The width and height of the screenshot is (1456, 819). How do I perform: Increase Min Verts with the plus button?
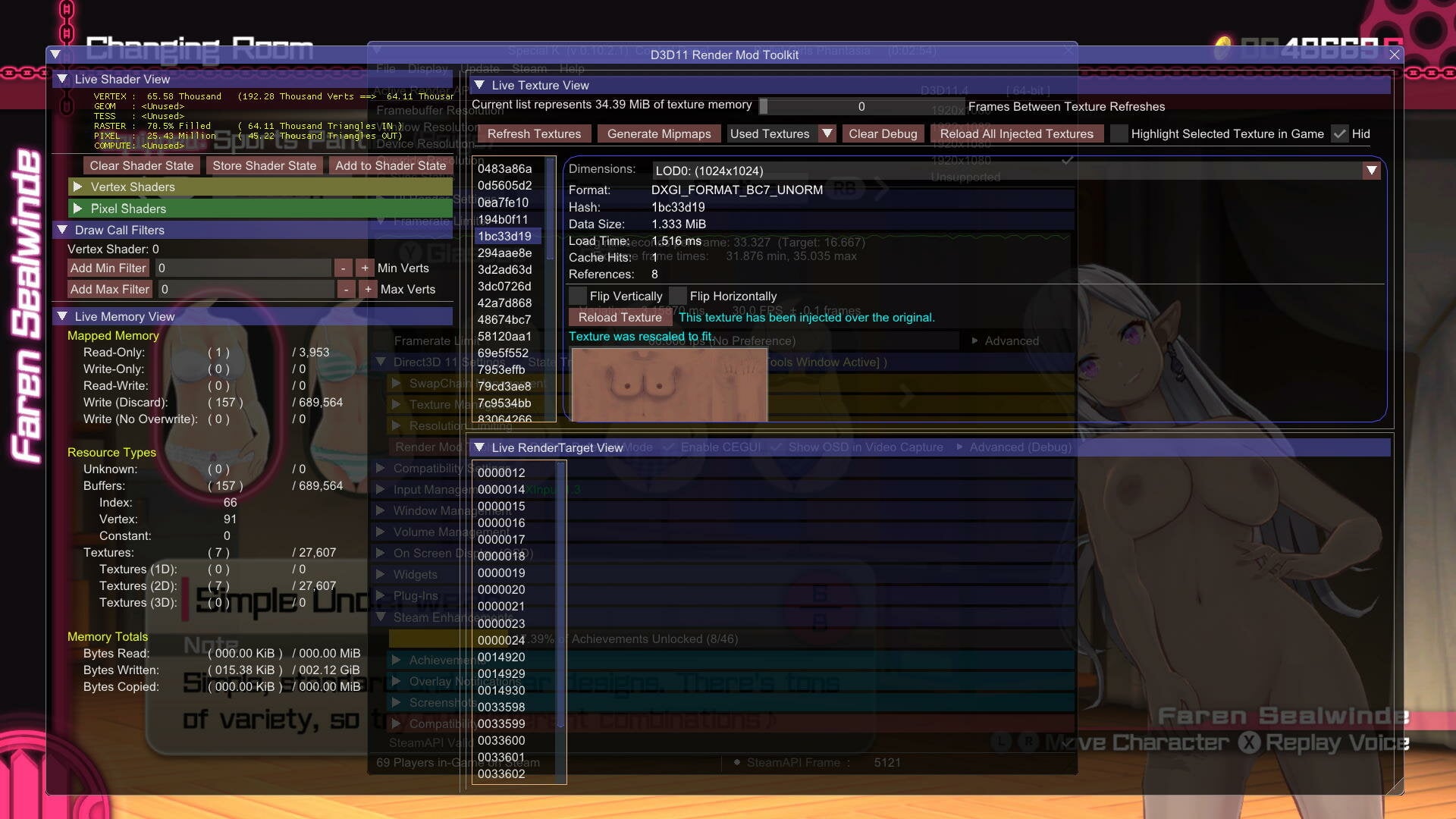(365, 268)
